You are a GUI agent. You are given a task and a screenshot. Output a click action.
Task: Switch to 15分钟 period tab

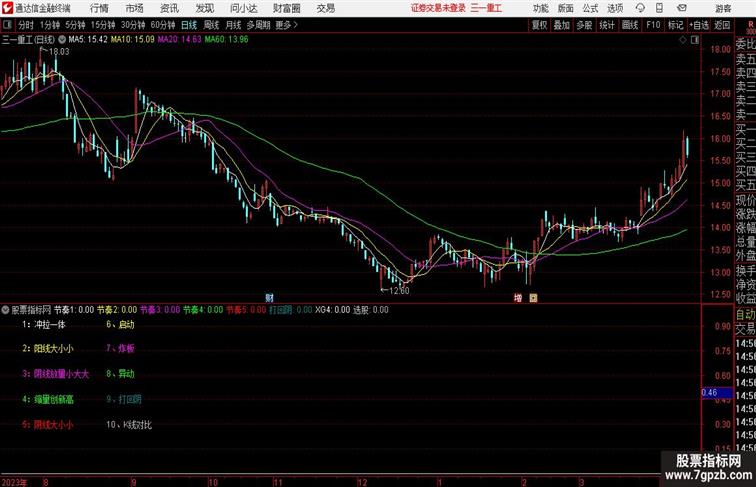coord(103,25)
